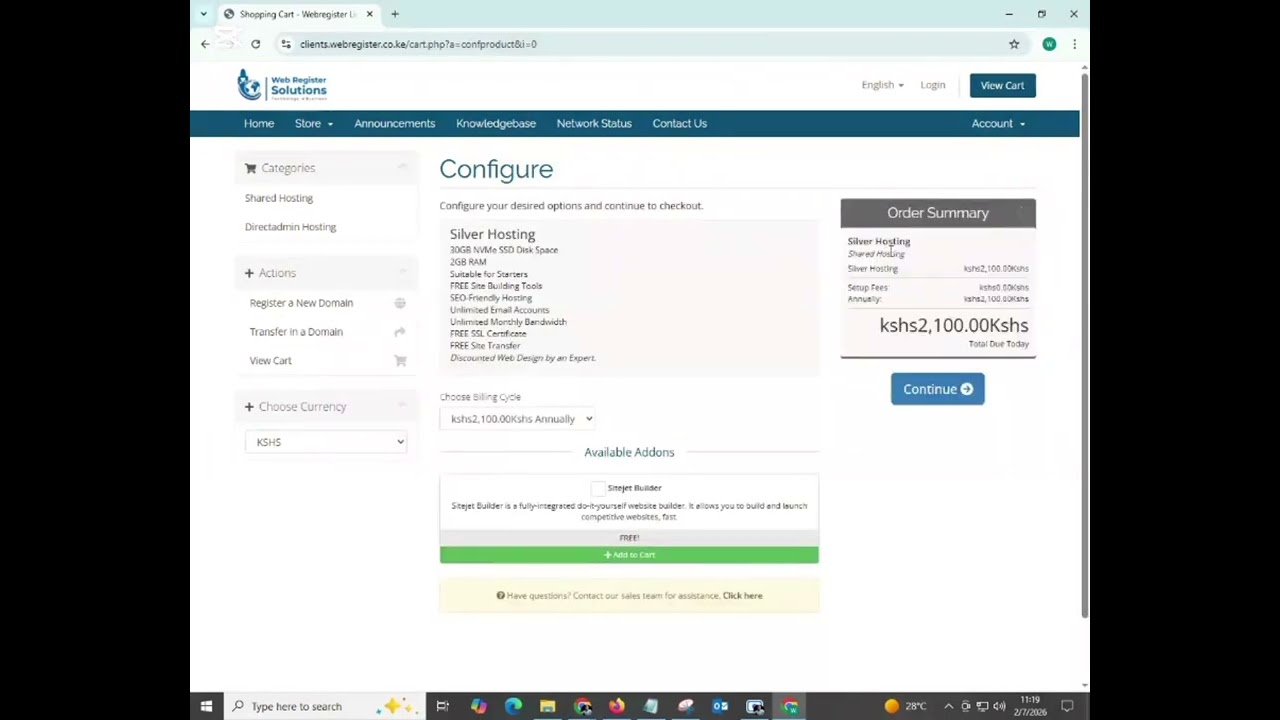Open the notifications center icon

(x=1067, y=706)
